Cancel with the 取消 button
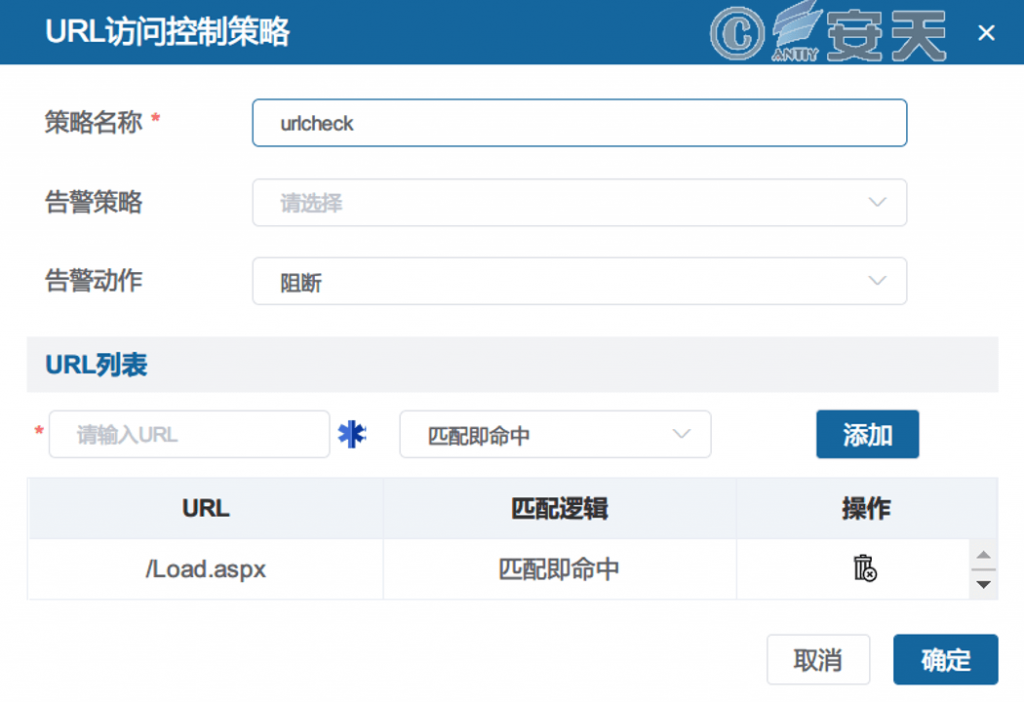 click(x=818, y=660)
